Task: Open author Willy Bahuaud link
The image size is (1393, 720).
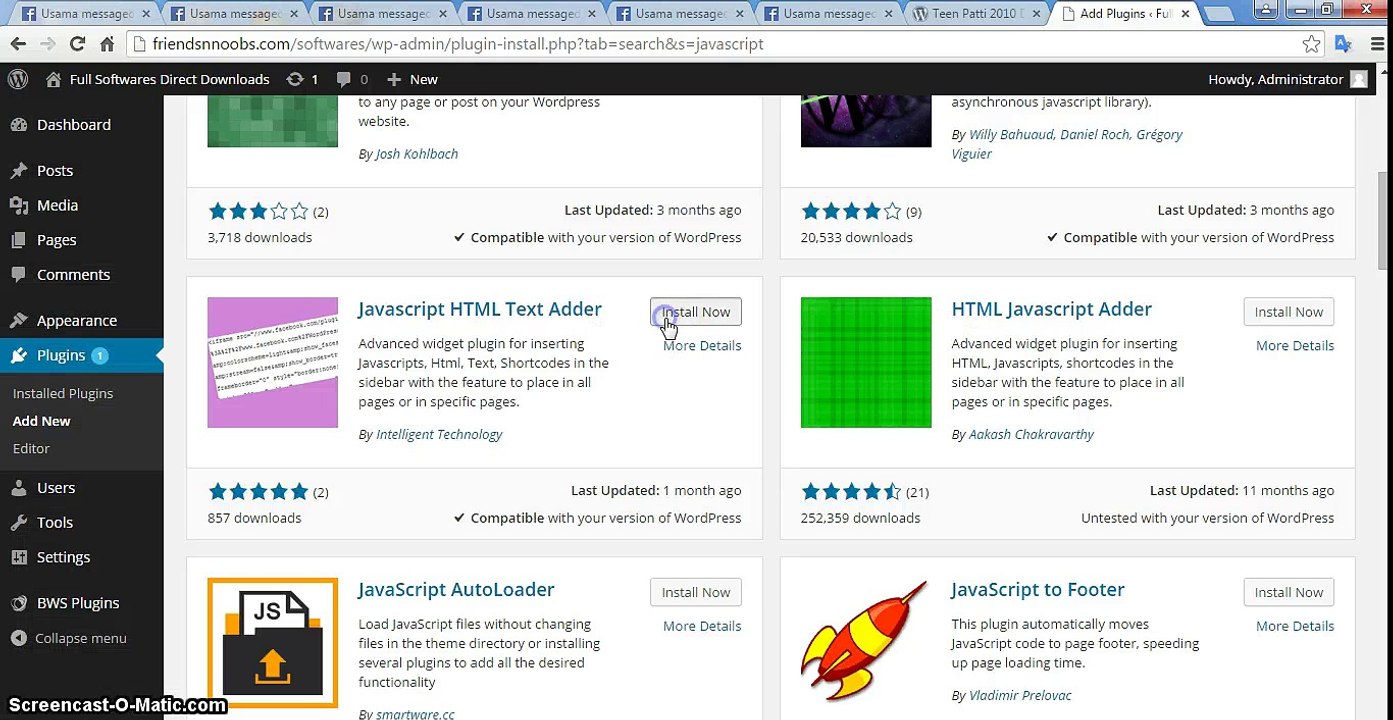Action: (1011, 134)
